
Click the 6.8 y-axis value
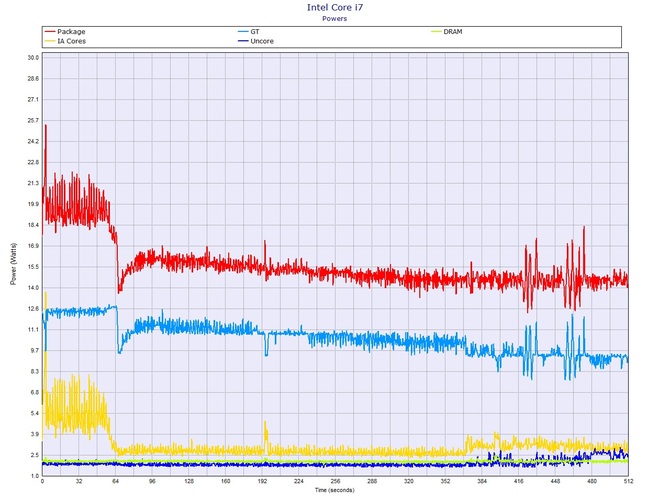click(x=34, y=393)
